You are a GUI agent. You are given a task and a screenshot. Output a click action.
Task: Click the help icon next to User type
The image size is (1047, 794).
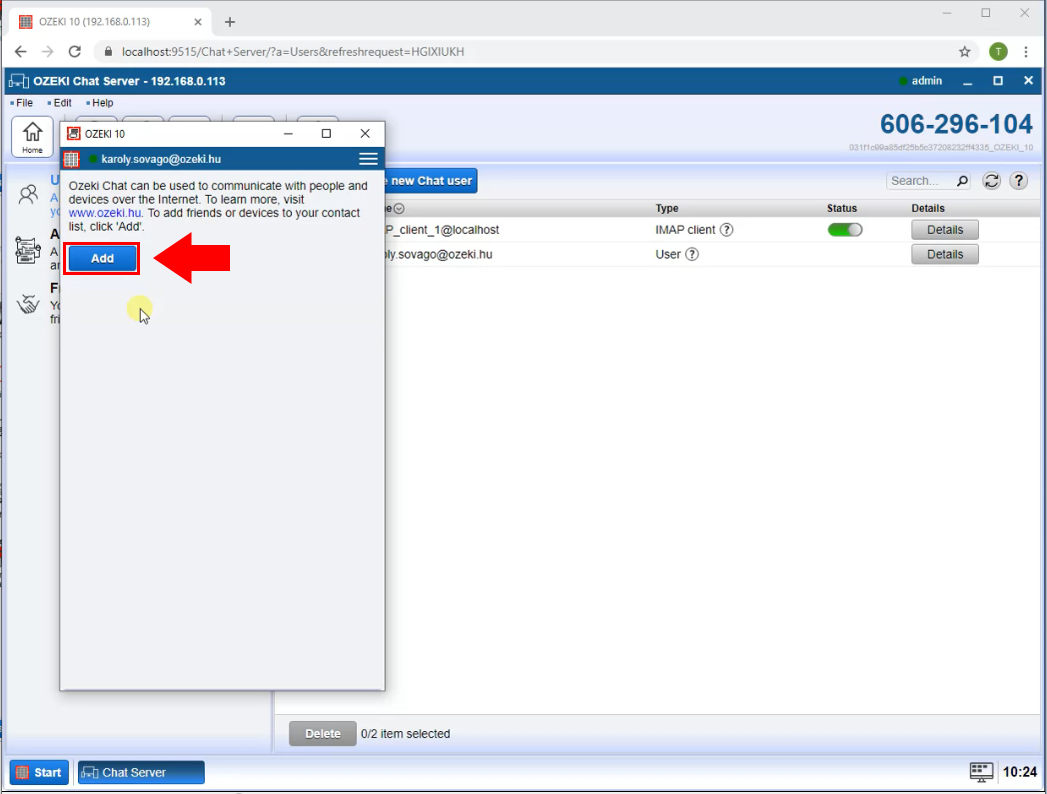click(x=692, y=255)
